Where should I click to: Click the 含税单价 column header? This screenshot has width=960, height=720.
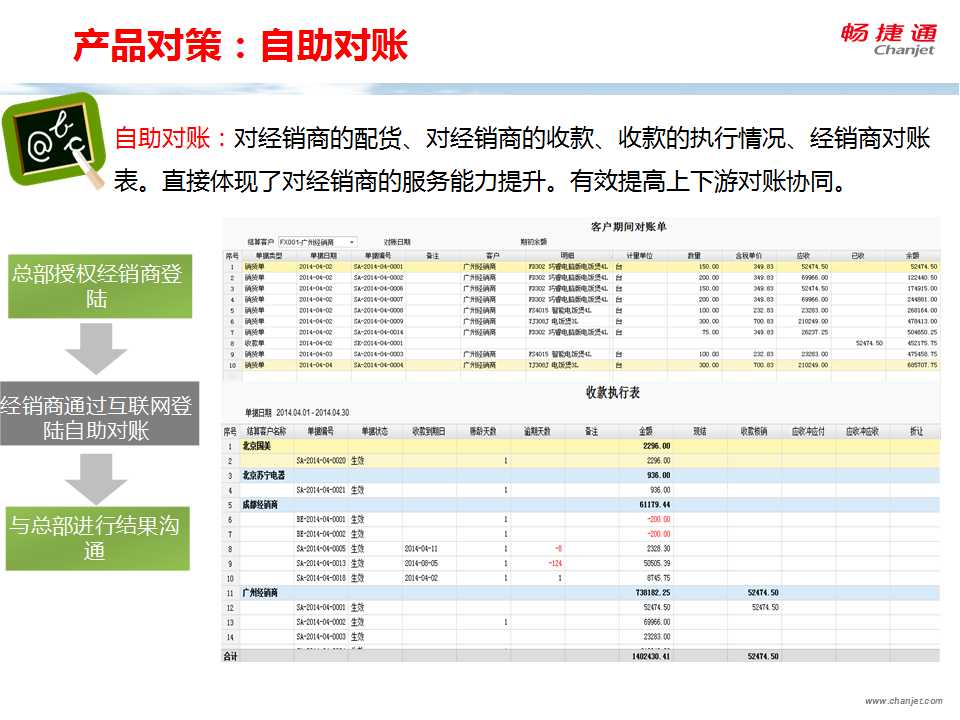(x=749, y=256)
